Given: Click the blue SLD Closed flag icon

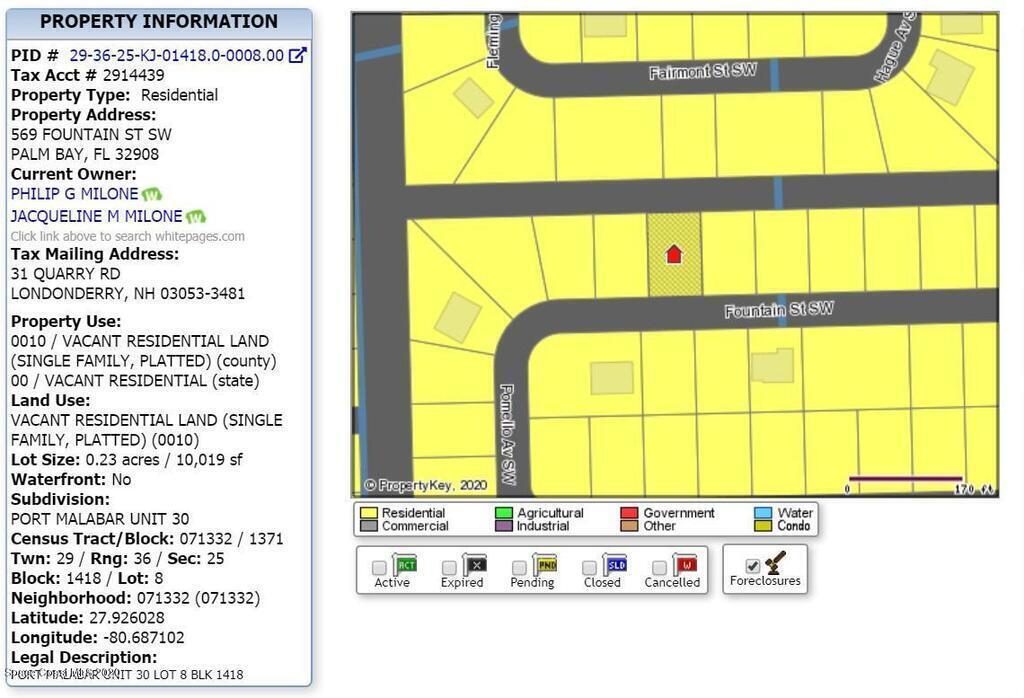Looking at the screenshot, I should coord(615,564).
